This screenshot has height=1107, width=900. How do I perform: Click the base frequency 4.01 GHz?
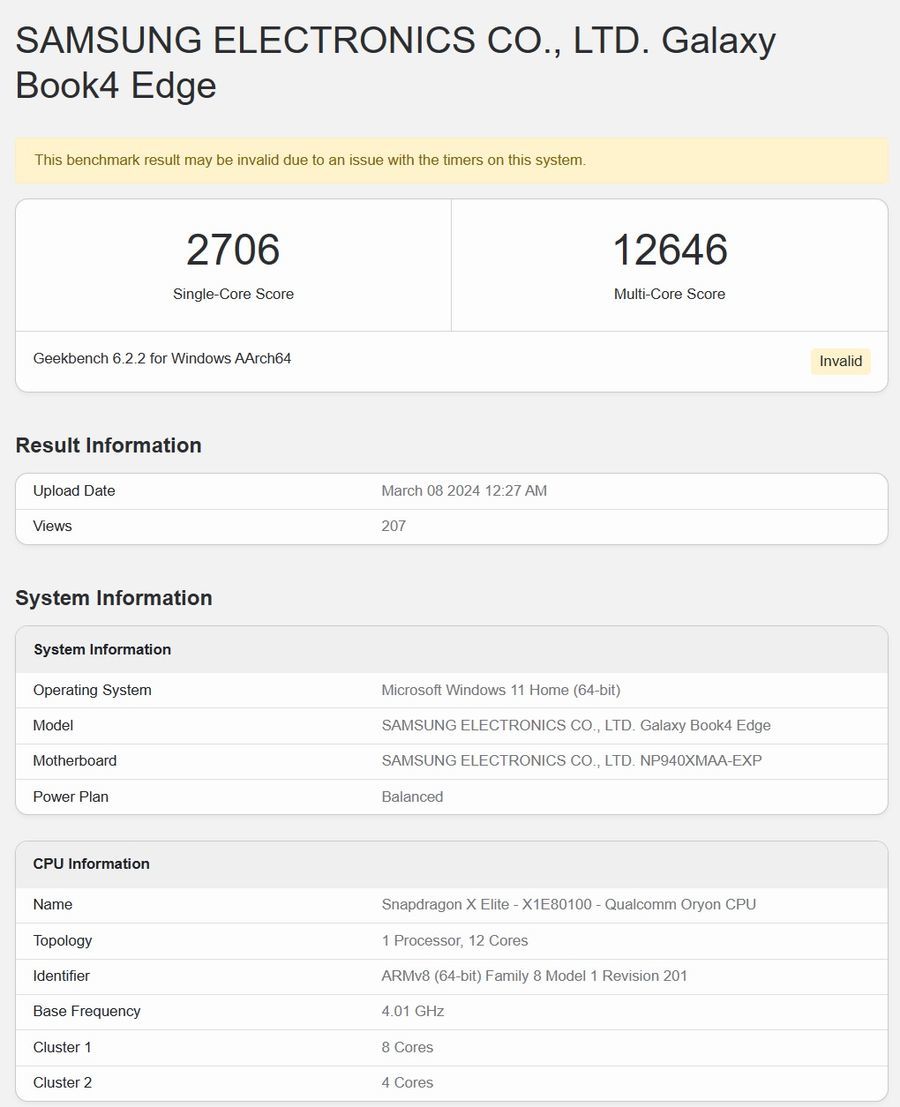[412, 1011]
